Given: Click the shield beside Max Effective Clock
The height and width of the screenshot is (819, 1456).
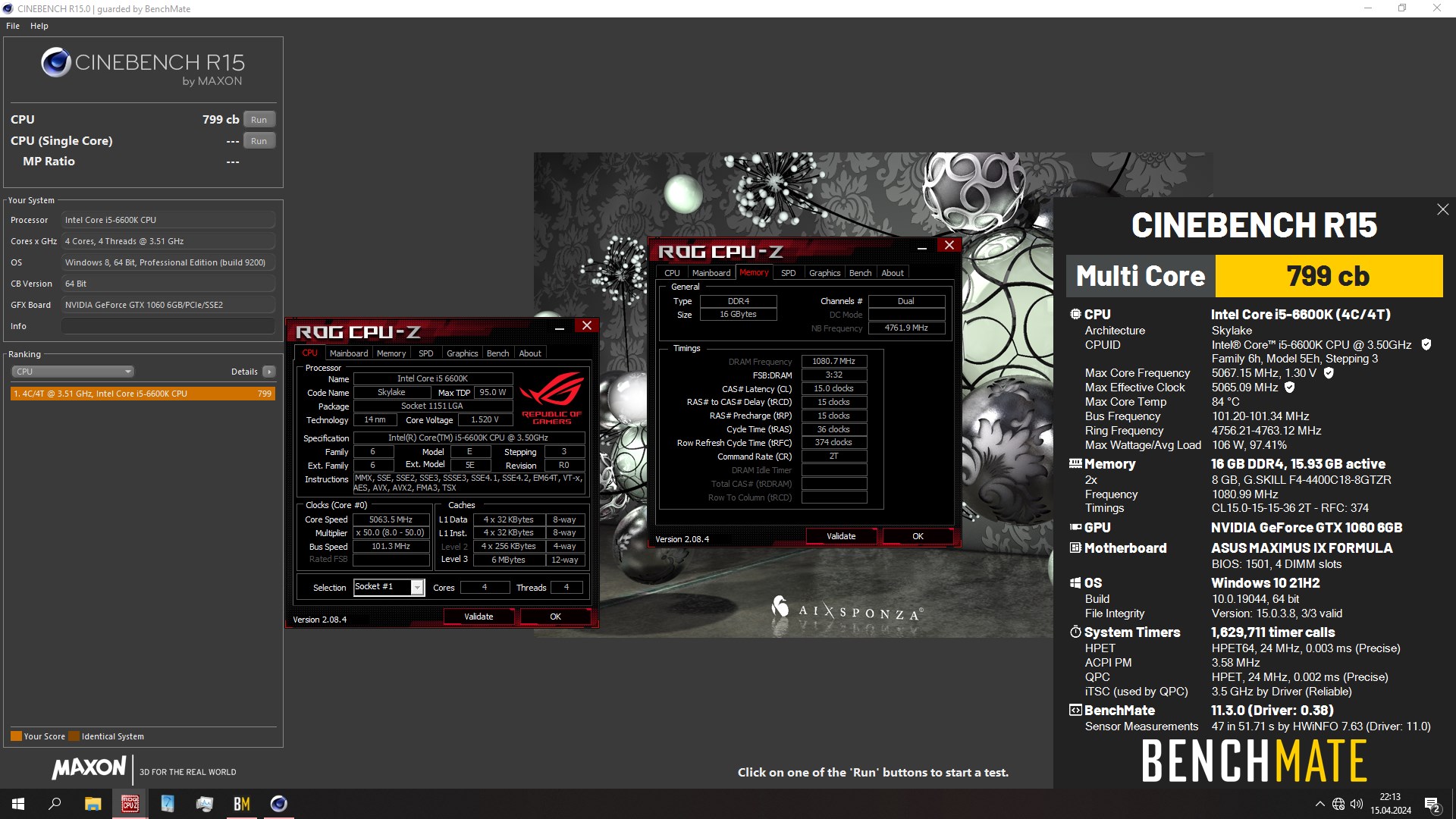Looking at the screenshot, I should 1289,388.
